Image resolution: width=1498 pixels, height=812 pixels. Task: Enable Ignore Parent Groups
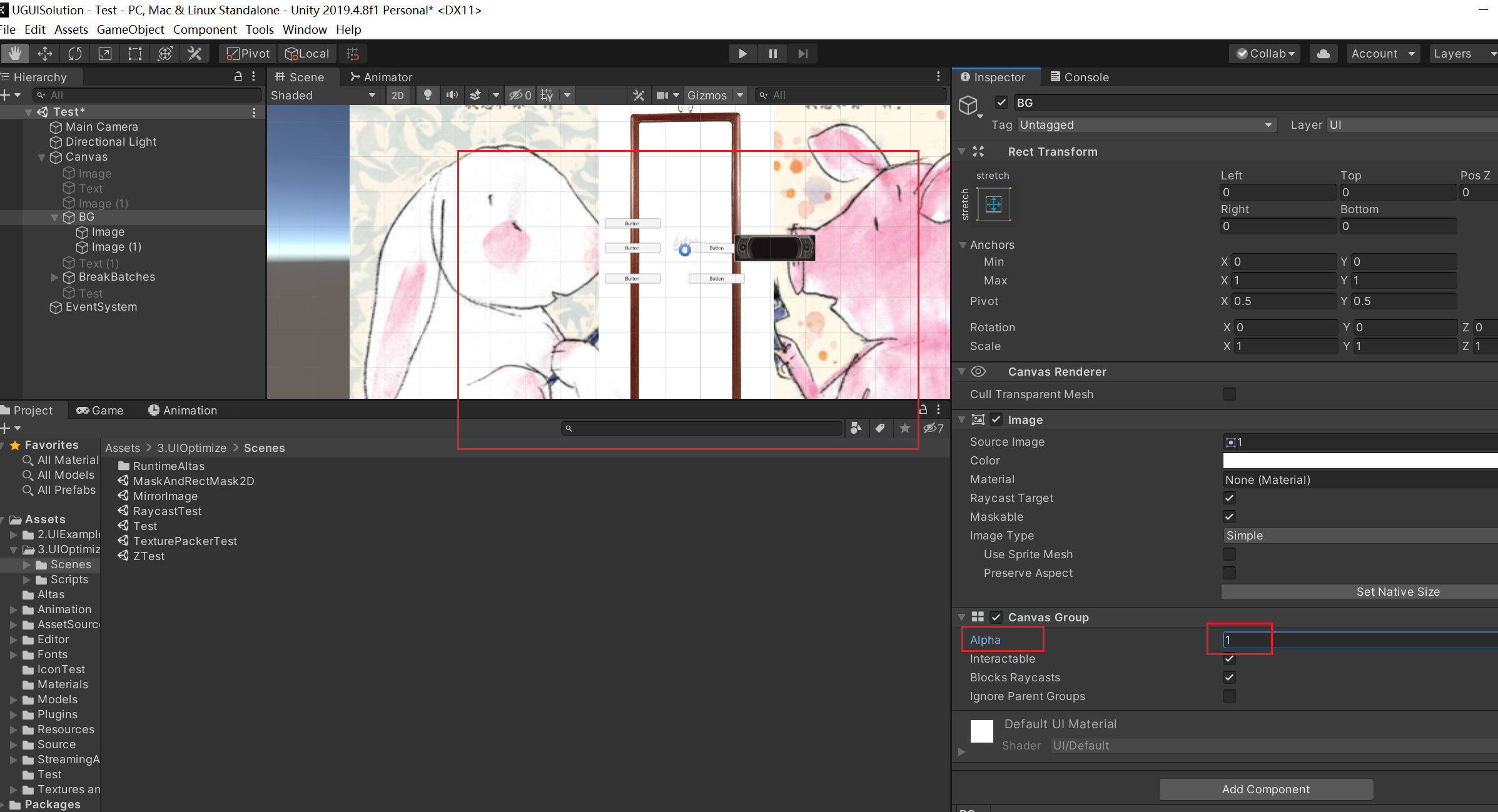pos(1229,696)
